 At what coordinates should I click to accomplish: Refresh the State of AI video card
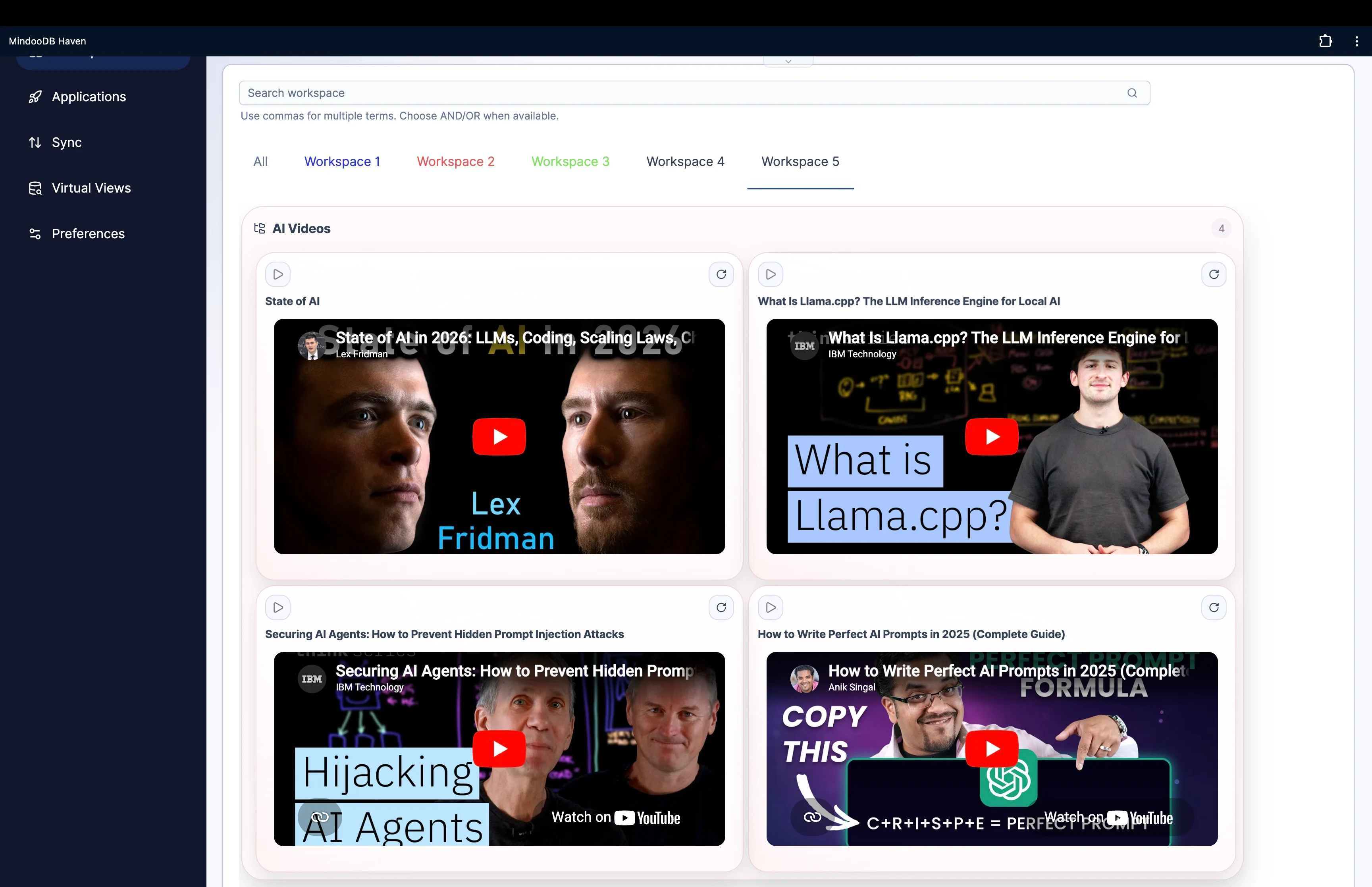721,275
